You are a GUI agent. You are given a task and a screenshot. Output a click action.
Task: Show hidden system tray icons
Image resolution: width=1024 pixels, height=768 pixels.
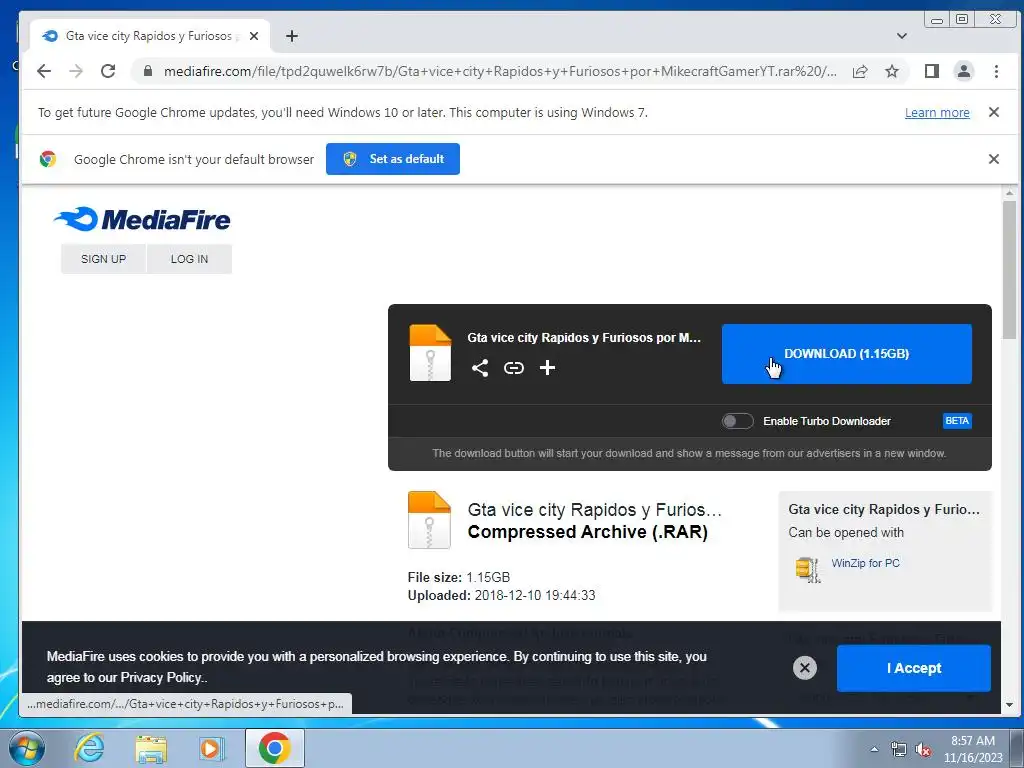[x=874, y=749]
